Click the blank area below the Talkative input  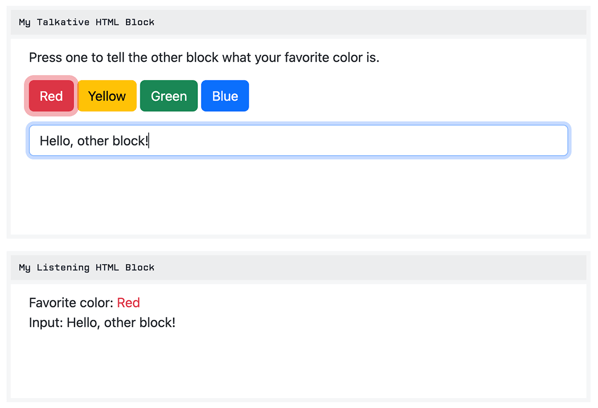point(299,196)
